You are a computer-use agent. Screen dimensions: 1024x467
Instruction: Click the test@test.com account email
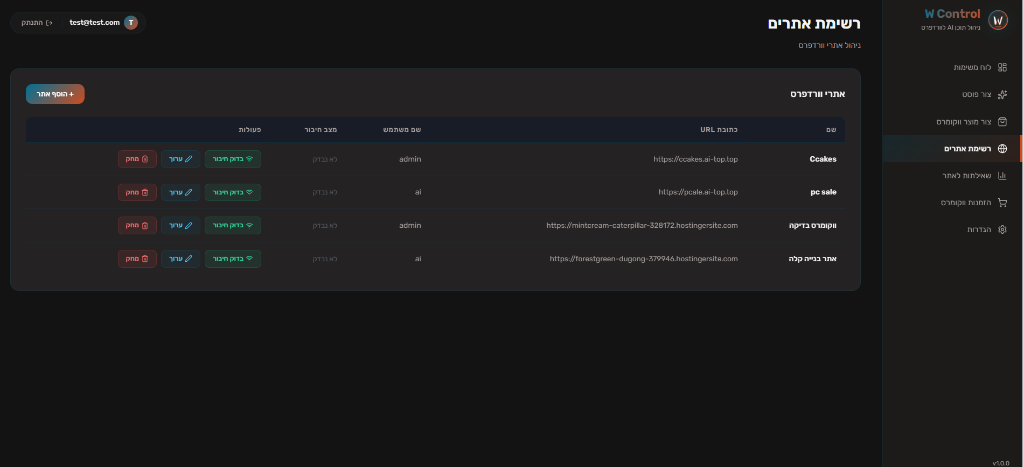pyautogui.click(x=95, y=23)
